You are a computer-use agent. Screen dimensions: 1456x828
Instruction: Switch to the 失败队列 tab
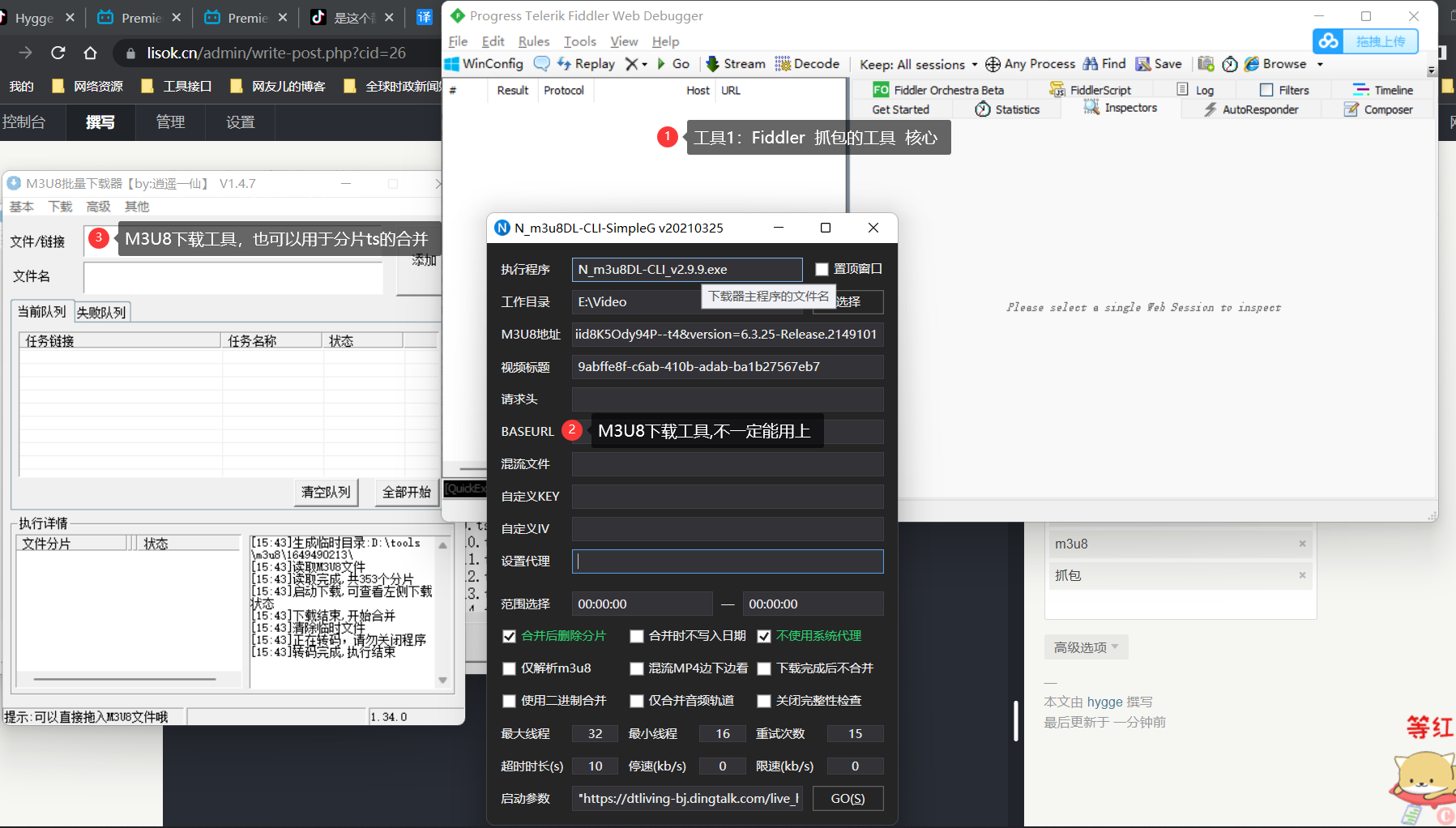coord(101,312)
